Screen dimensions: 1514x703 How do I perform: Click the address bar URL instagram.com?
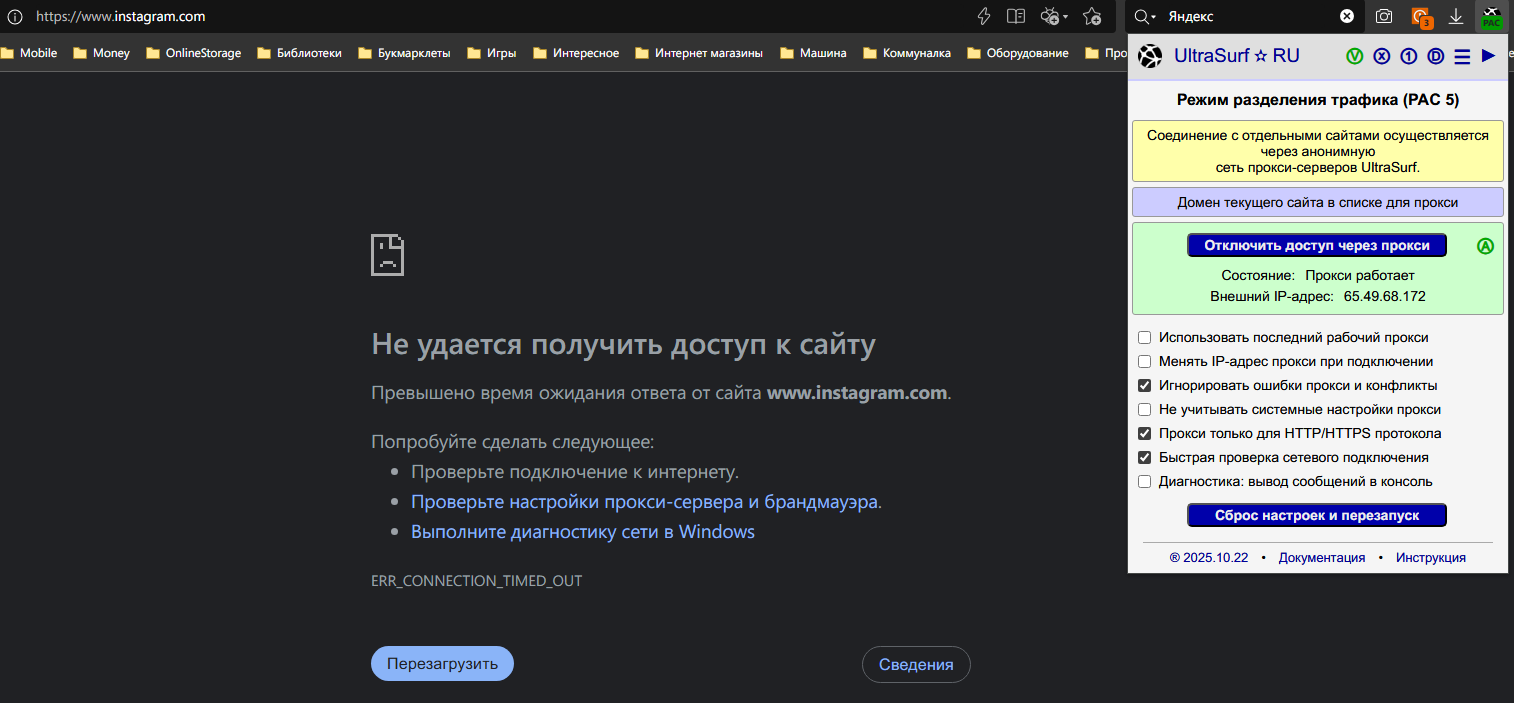(x=121, y=17)
